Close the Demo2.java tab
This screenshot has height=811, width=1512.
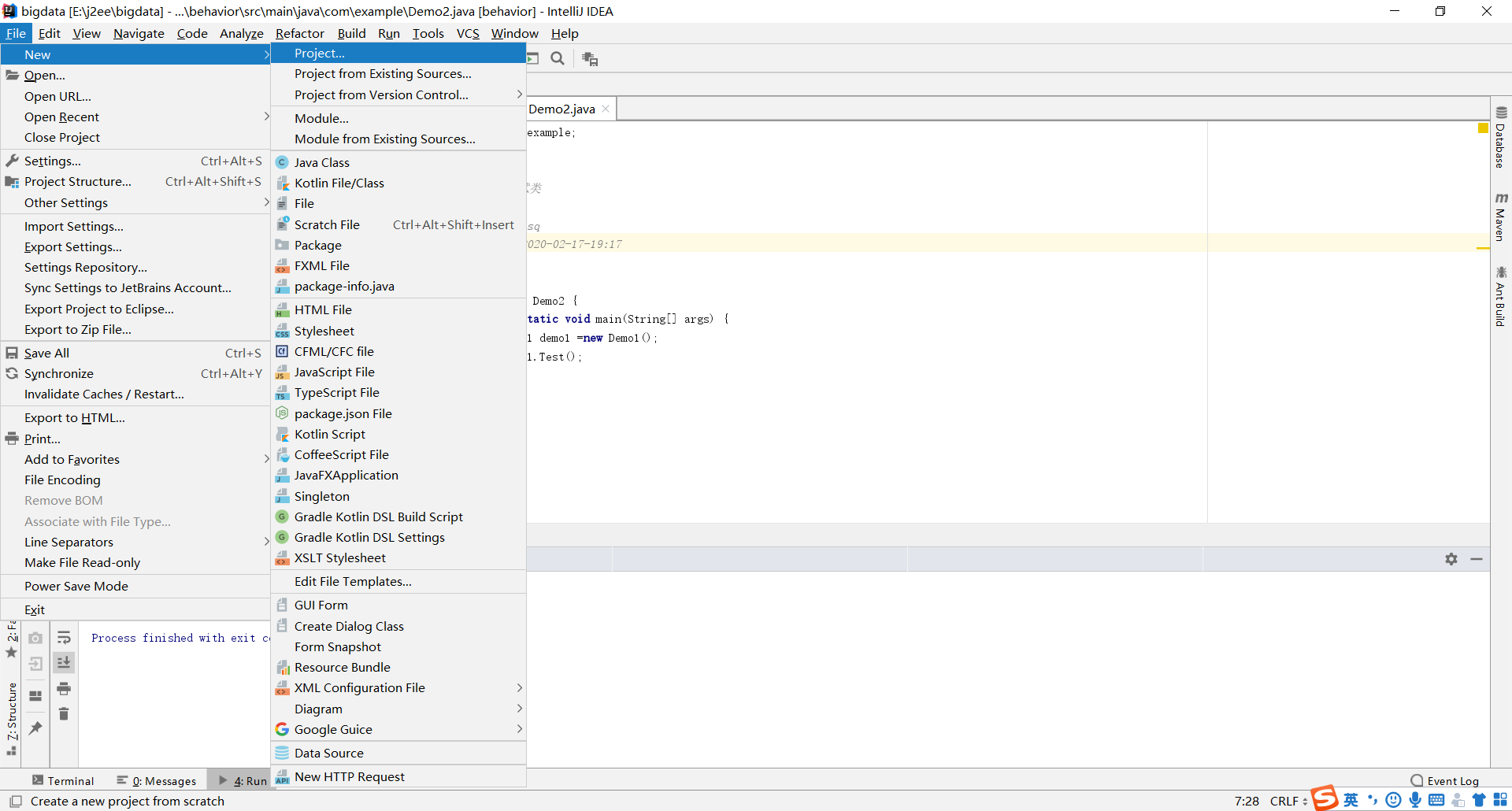coord(606,109)
